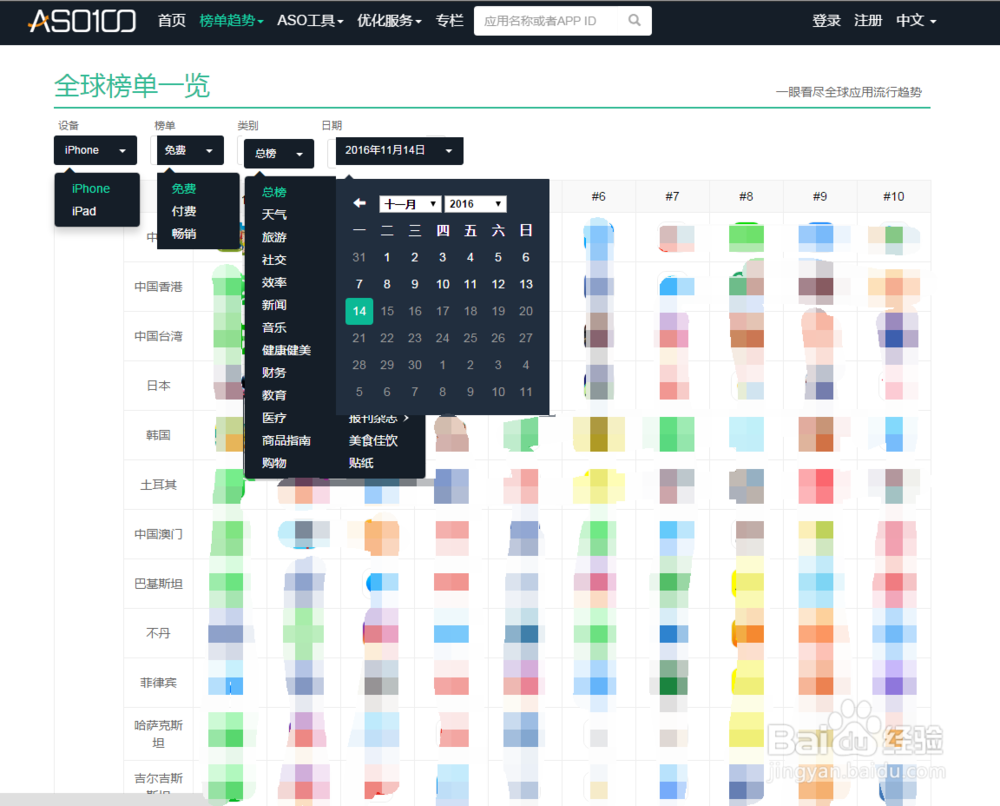Image resolution: width=1000 pixels, height=806 pixels.
Task: Select 医疗 category
Action: 274,418
